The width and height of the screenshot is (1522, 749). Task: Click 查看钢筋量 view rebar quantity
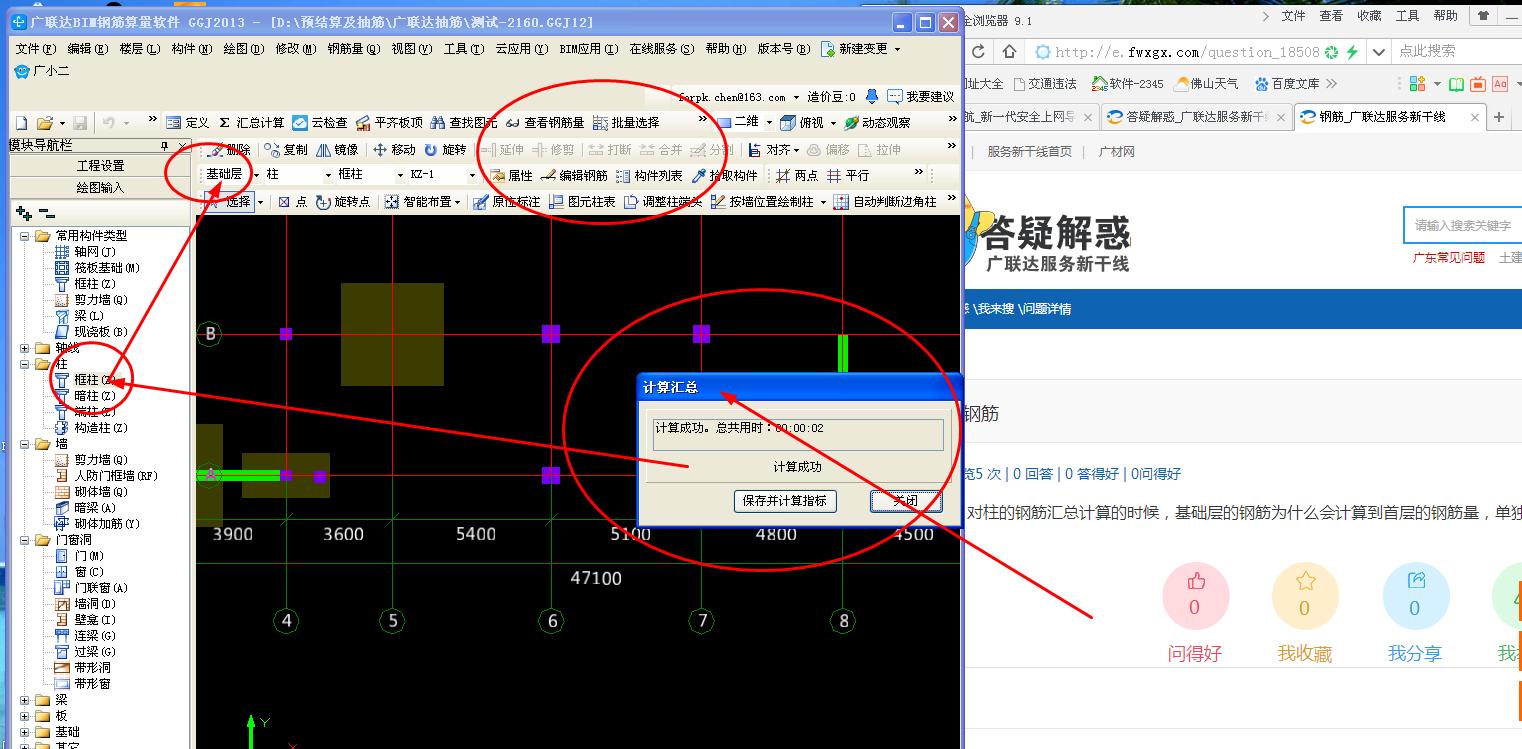[544, 122]
